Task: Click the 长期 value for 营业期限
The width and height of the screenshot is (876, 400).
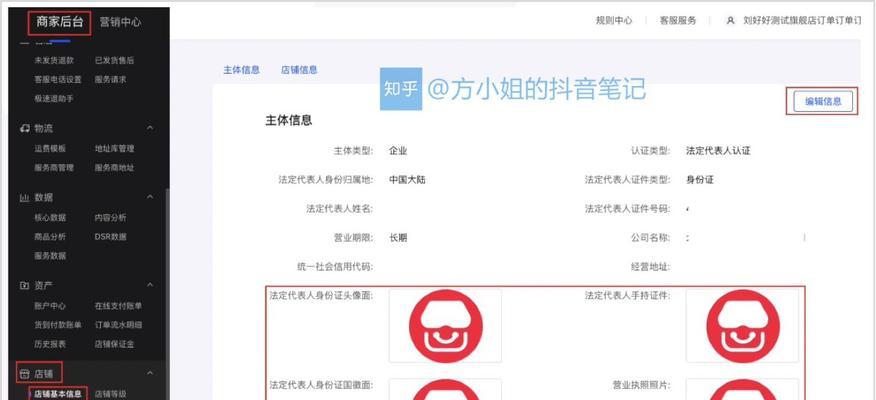Action: (x=398, y=237)
